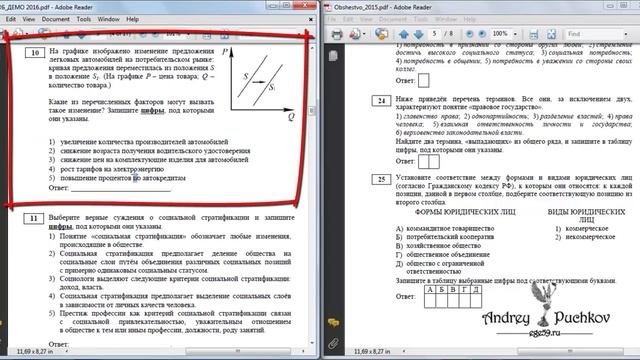
Task: Click the create PDF online icon in Obshestvo window
Action: [355, 34]
